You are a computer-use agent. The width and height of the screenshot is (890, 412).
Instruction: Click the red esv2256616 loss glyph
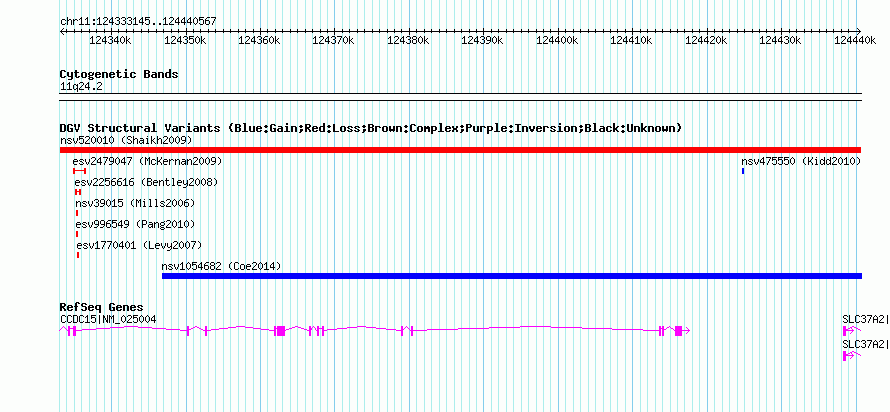(x=78, y=192)
